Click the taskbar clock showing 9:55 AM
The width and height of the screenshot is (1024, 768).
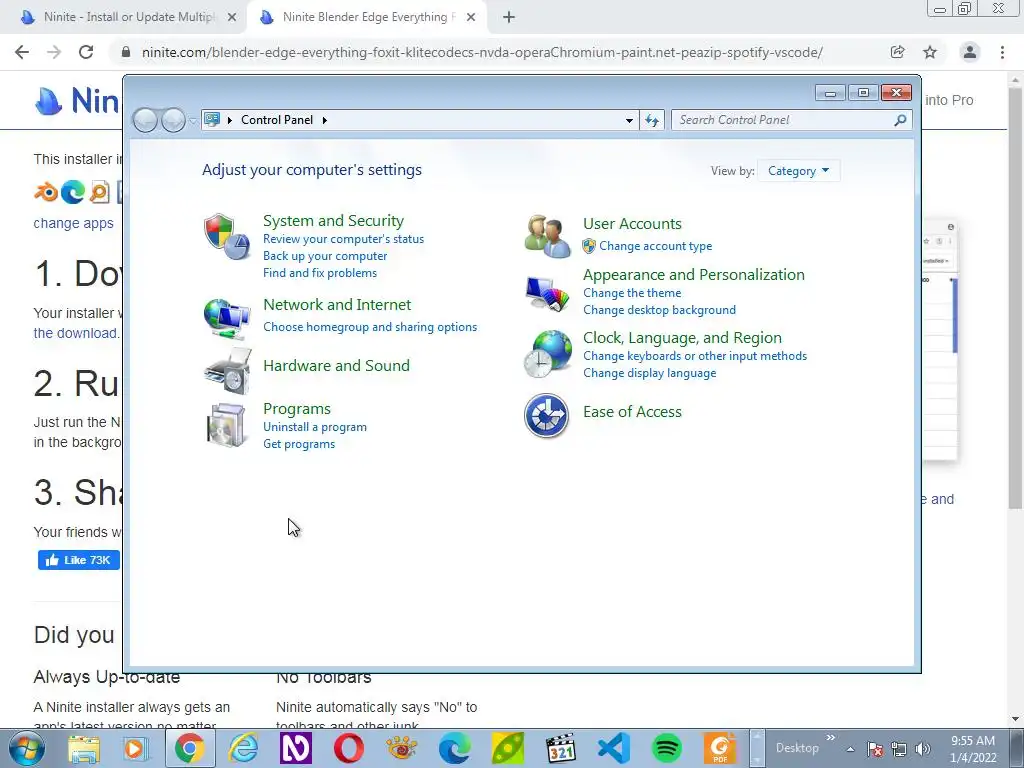pyautogui.click(x=973, y=749)
